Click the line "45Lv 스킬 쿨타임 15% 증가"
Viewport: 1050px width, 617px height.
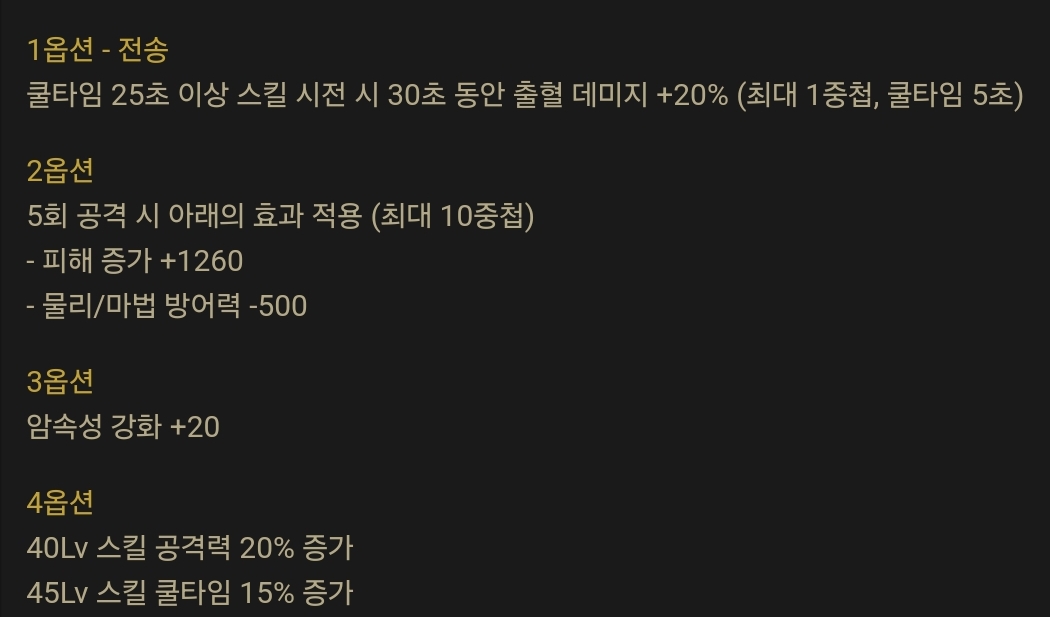tap(191, 593)
